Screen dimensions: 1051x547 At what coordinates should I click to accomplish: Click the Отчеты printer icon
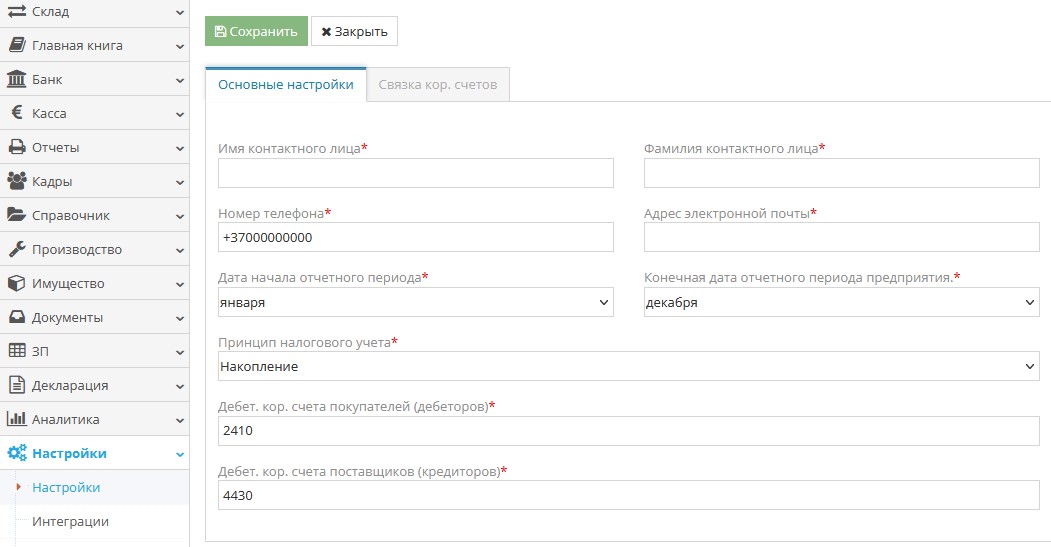(x=16, y=147)
